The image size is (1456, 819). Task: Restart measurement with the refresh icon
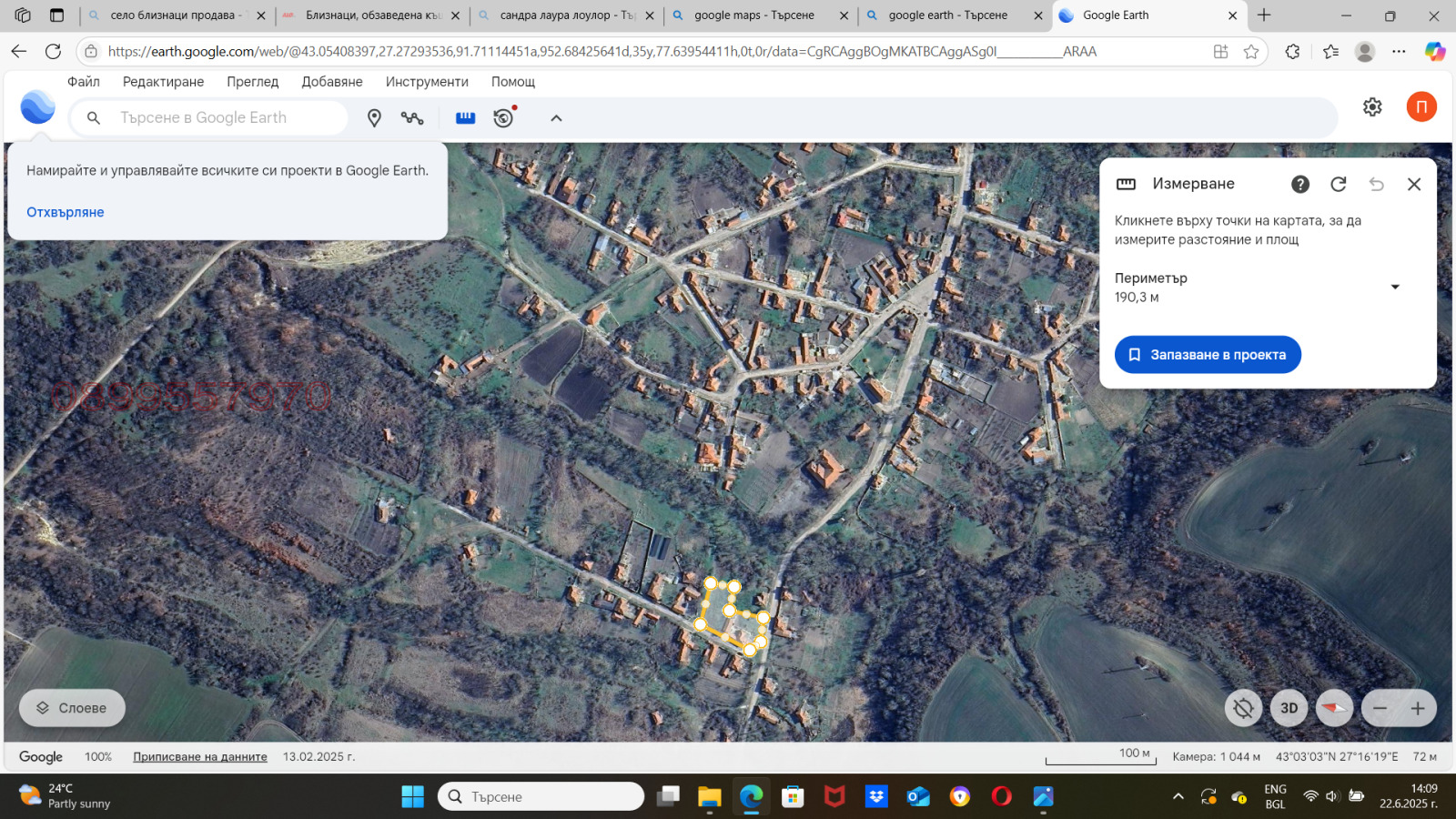(1338, 184)
